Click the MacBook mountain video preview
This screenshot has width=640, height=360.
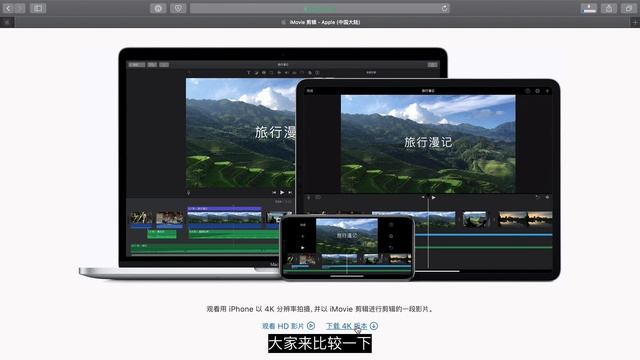pyautogui.click(x=241, y=133)
